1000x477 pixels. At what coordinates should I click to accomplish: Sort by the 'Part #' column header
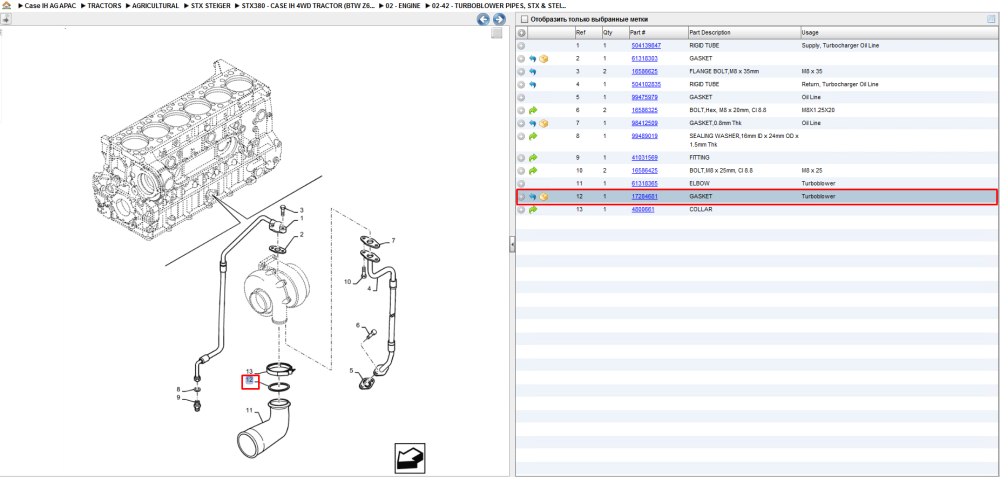tap(658, 33)
